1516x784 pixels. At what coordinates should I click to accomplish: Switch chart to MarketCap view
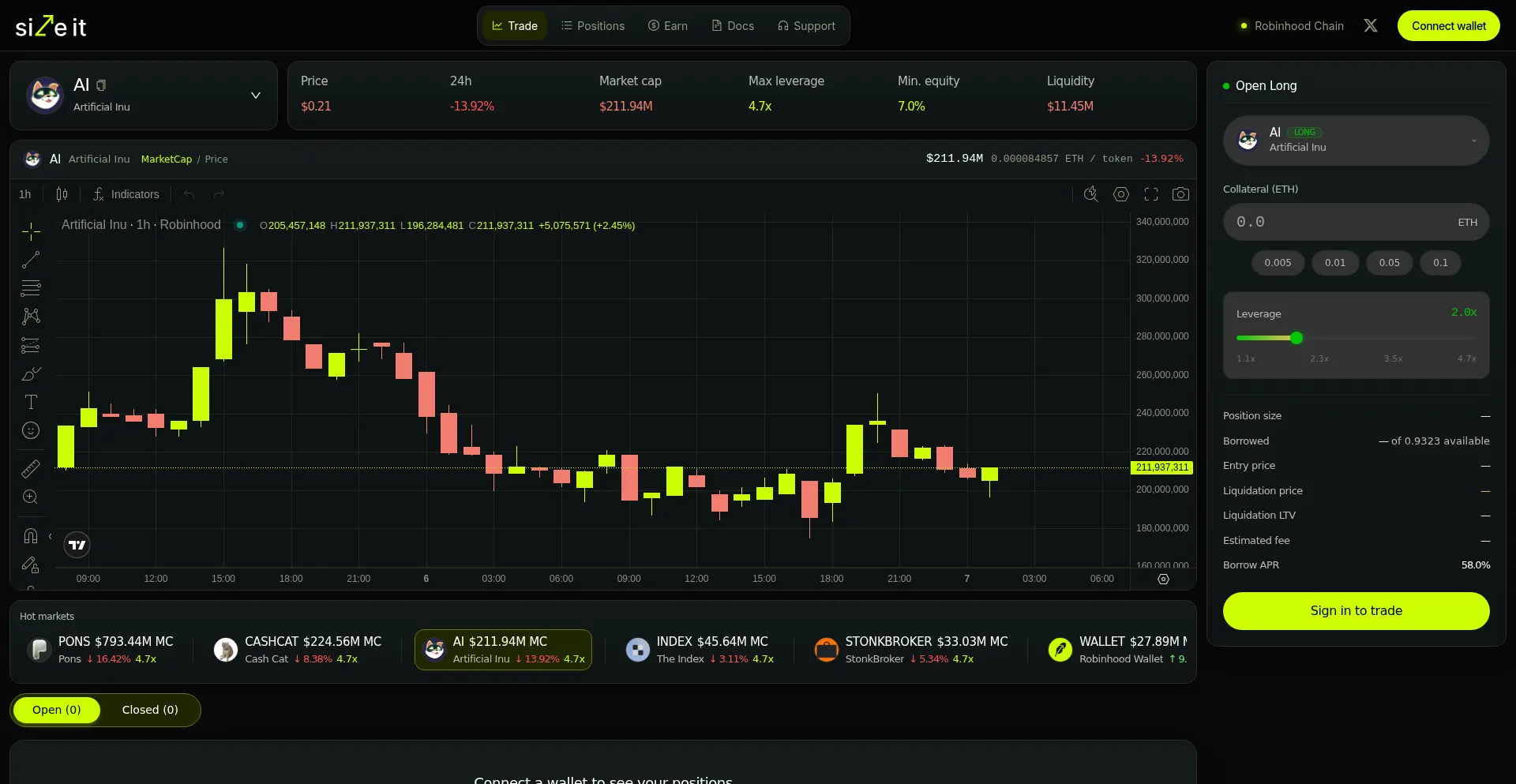[167, 159]
